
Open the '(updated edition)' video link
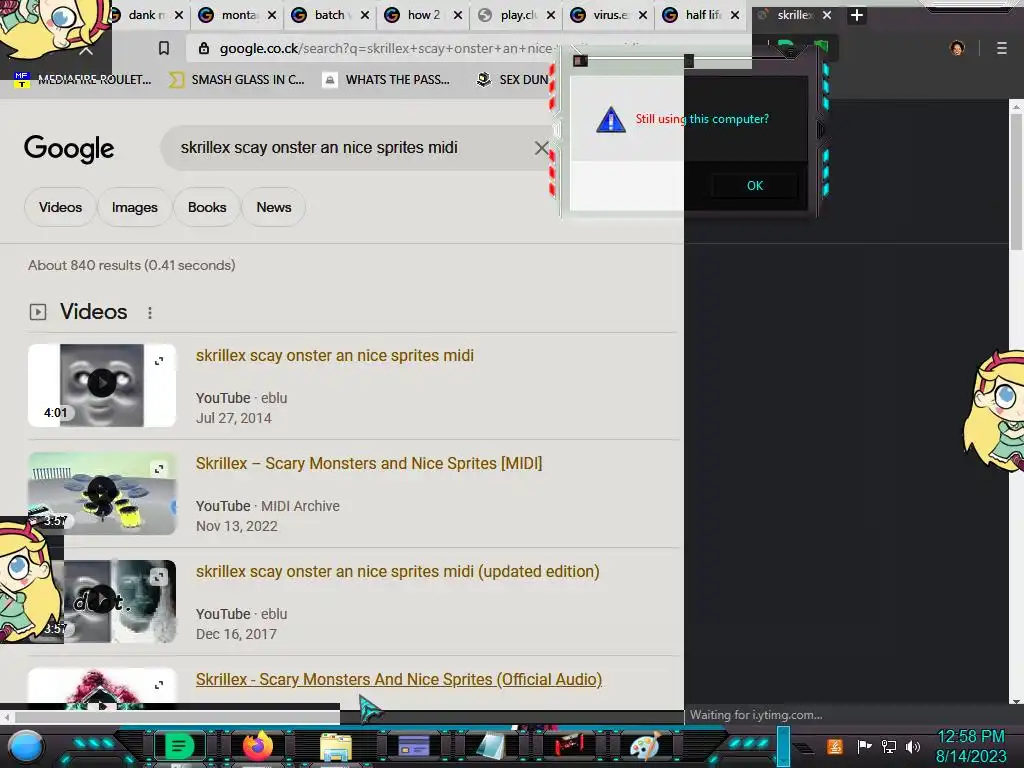point(397,571)
